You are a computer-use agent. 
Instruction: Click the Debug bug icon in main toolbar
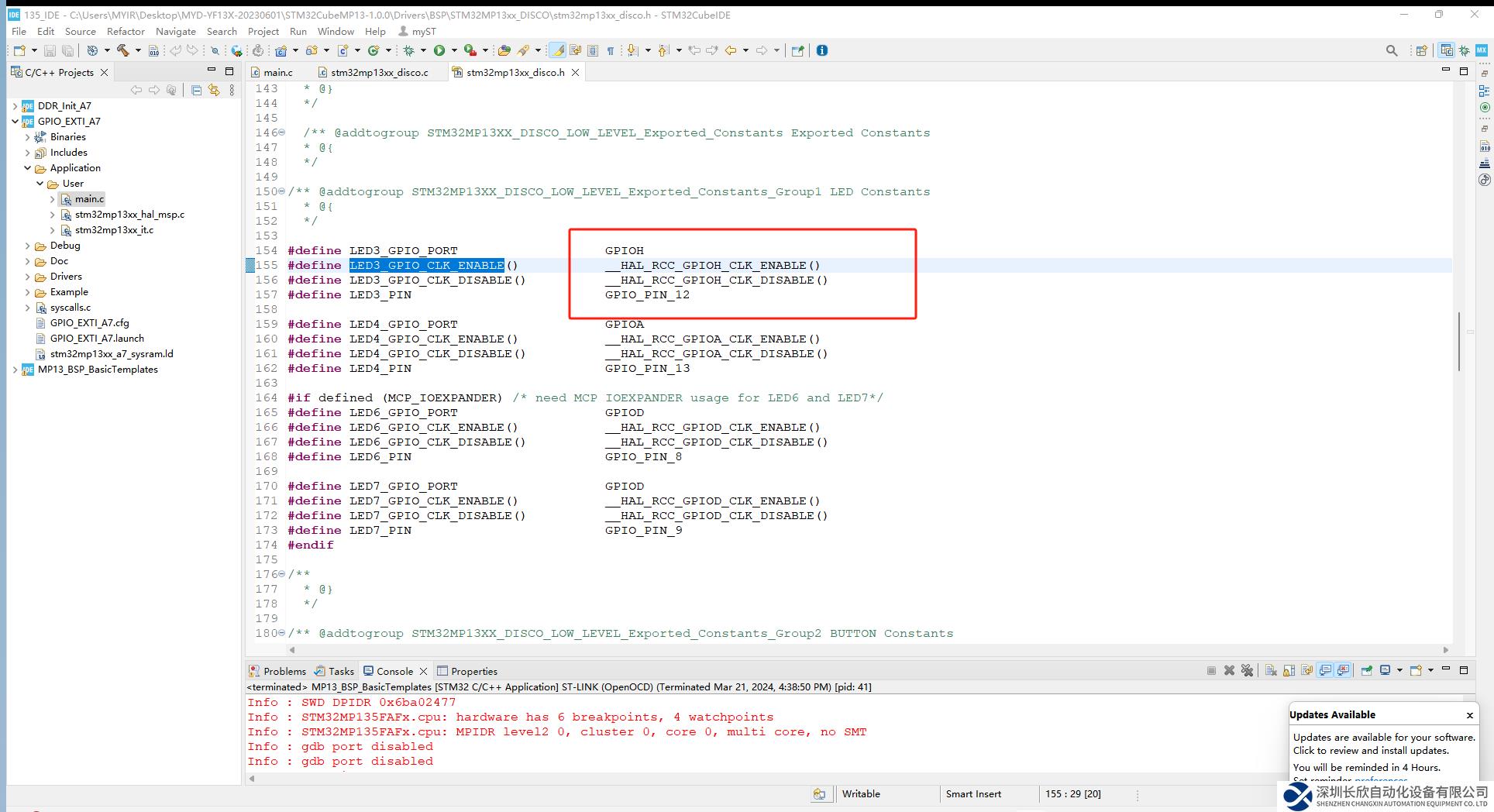[409, 50]
